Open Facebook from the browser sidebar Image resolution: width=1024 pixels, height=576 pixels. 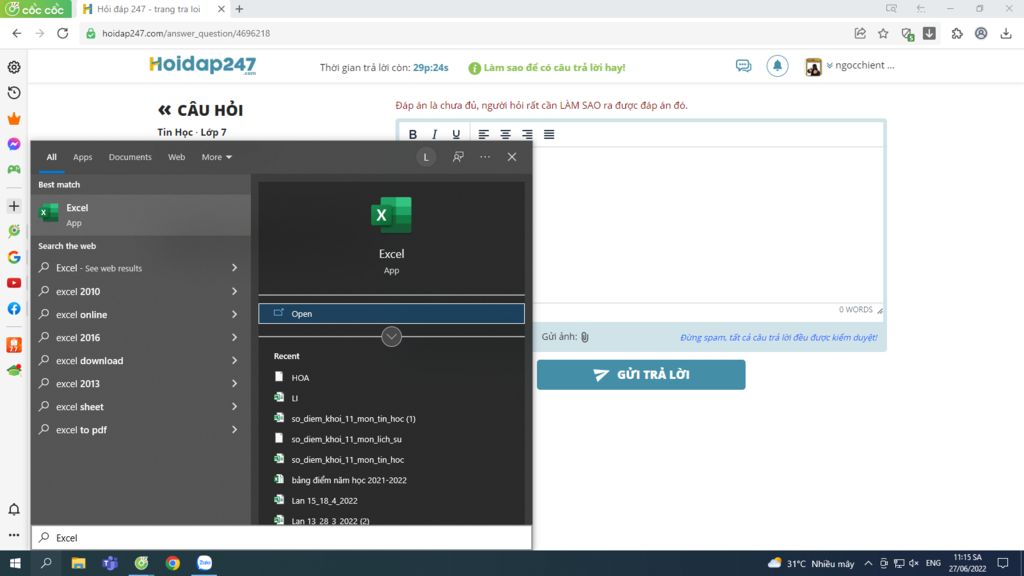[x=14, y=308]
